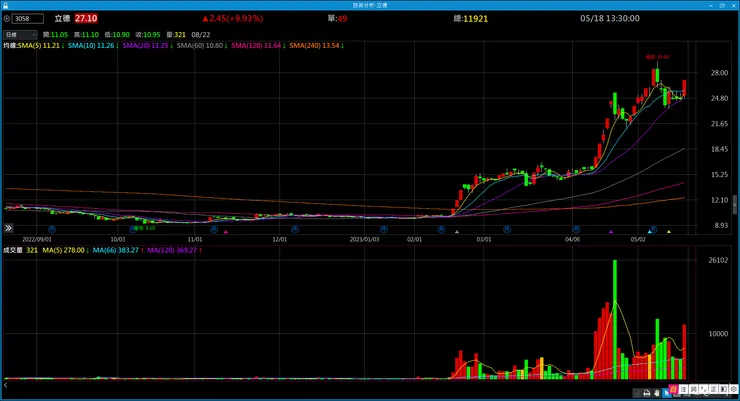The height and width of the screenshot is (401, 740).
Task: Click the 成交量 volume panel title
Action: (13, 250)
